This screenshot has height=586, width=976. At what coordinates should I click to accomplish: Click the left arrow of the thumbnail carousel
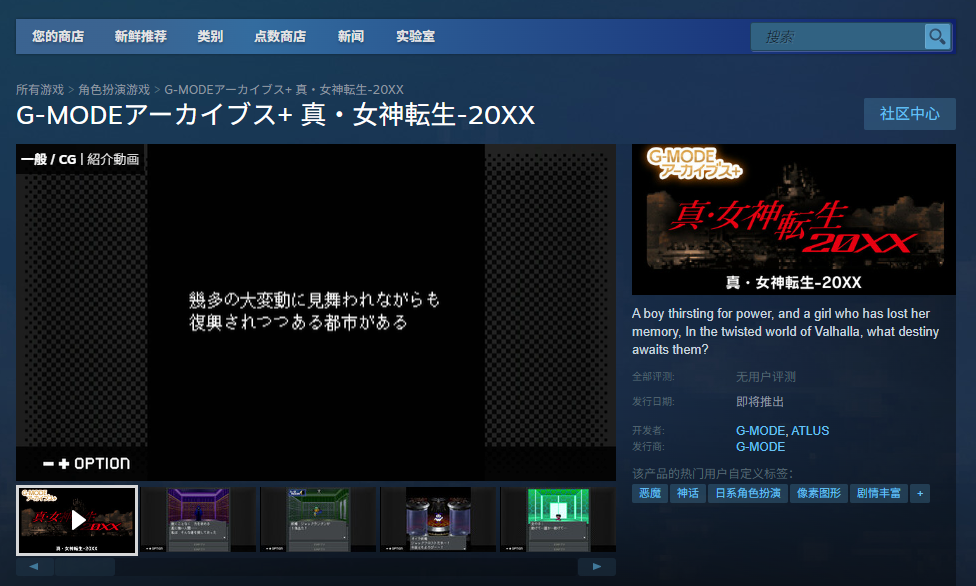click(x=36, y=566)
